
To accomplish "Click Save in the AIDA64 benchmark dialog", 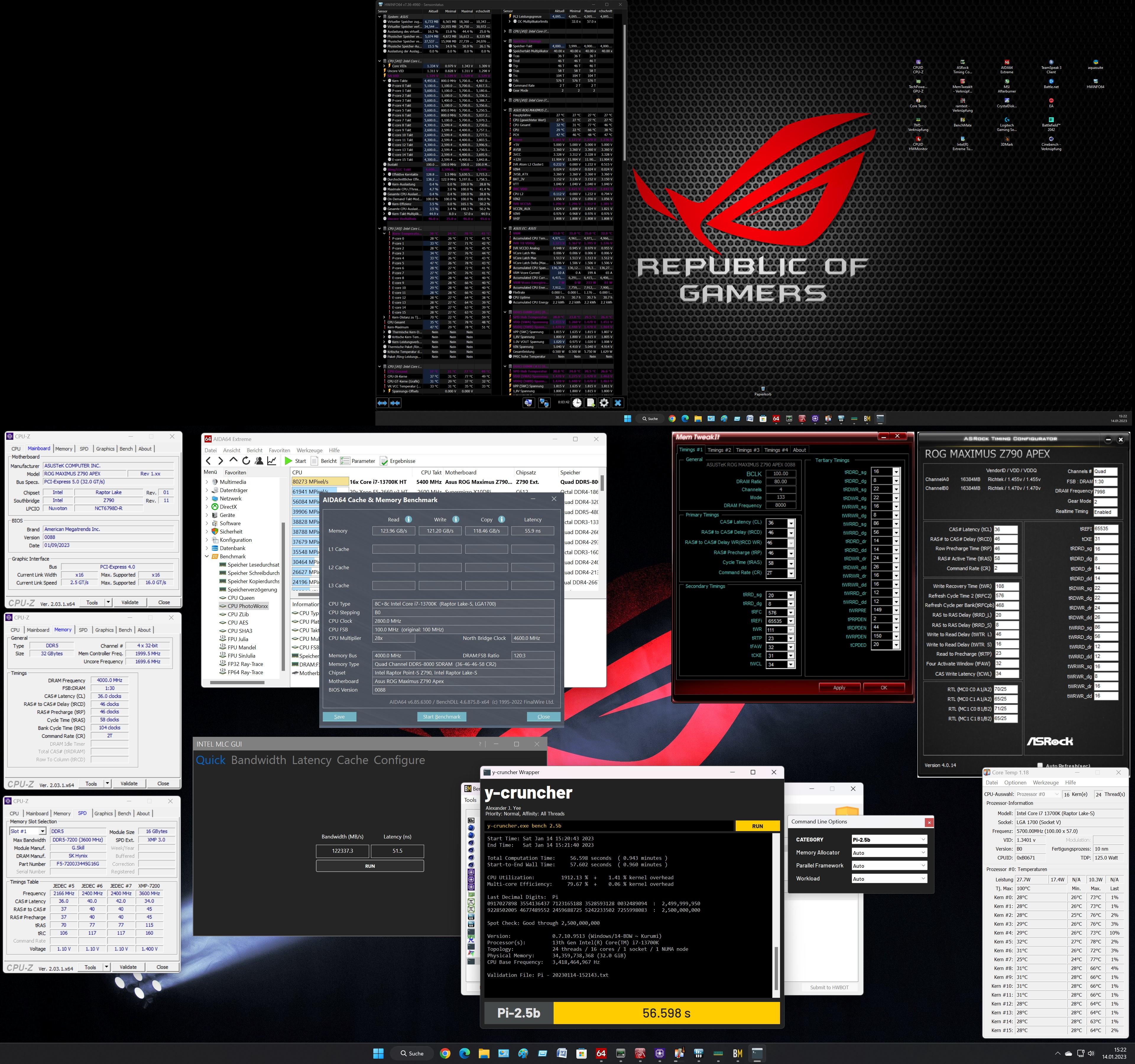I will (339, 716).
